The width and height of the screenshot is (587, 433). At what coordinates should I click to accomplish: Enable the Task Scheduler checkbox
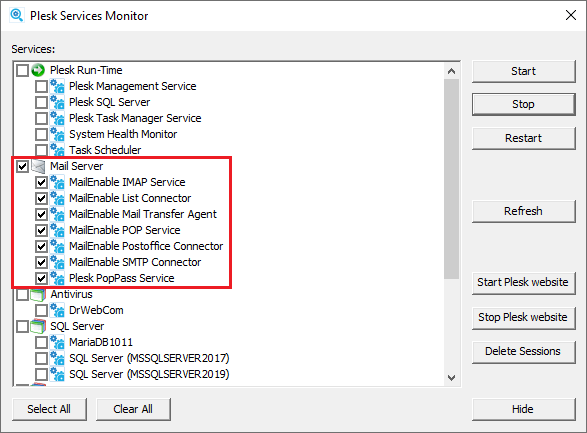(x=41, y=150)
